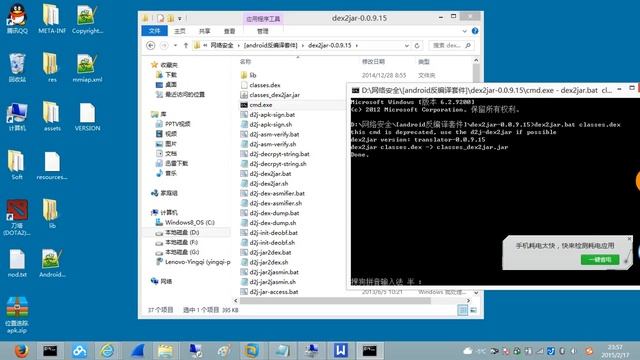Refresh the Explorer address bar location
640x360 pixels.
417,45
